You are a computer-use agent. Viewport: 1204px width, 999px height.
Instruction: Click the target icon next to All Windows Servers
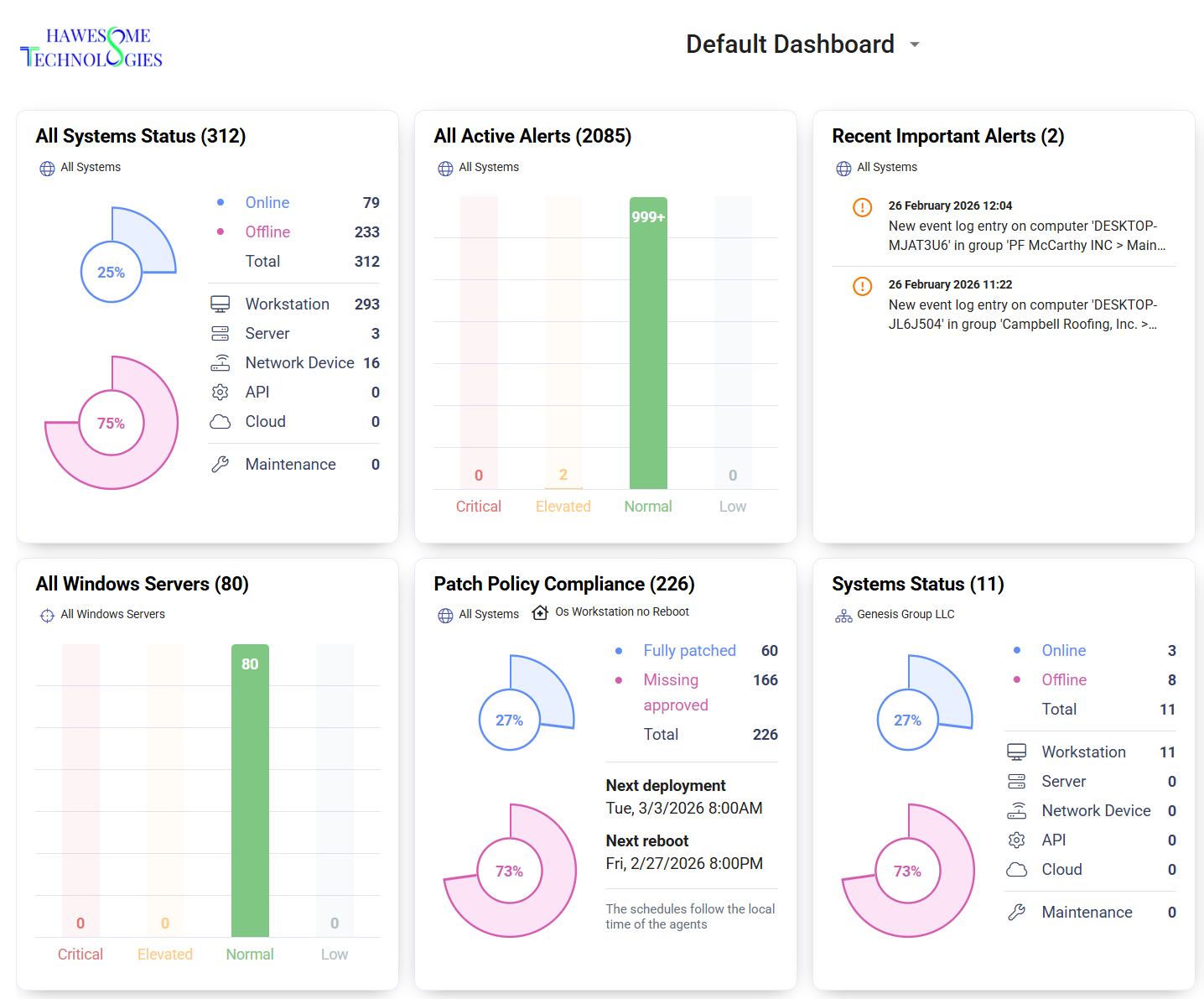point(48,614)
